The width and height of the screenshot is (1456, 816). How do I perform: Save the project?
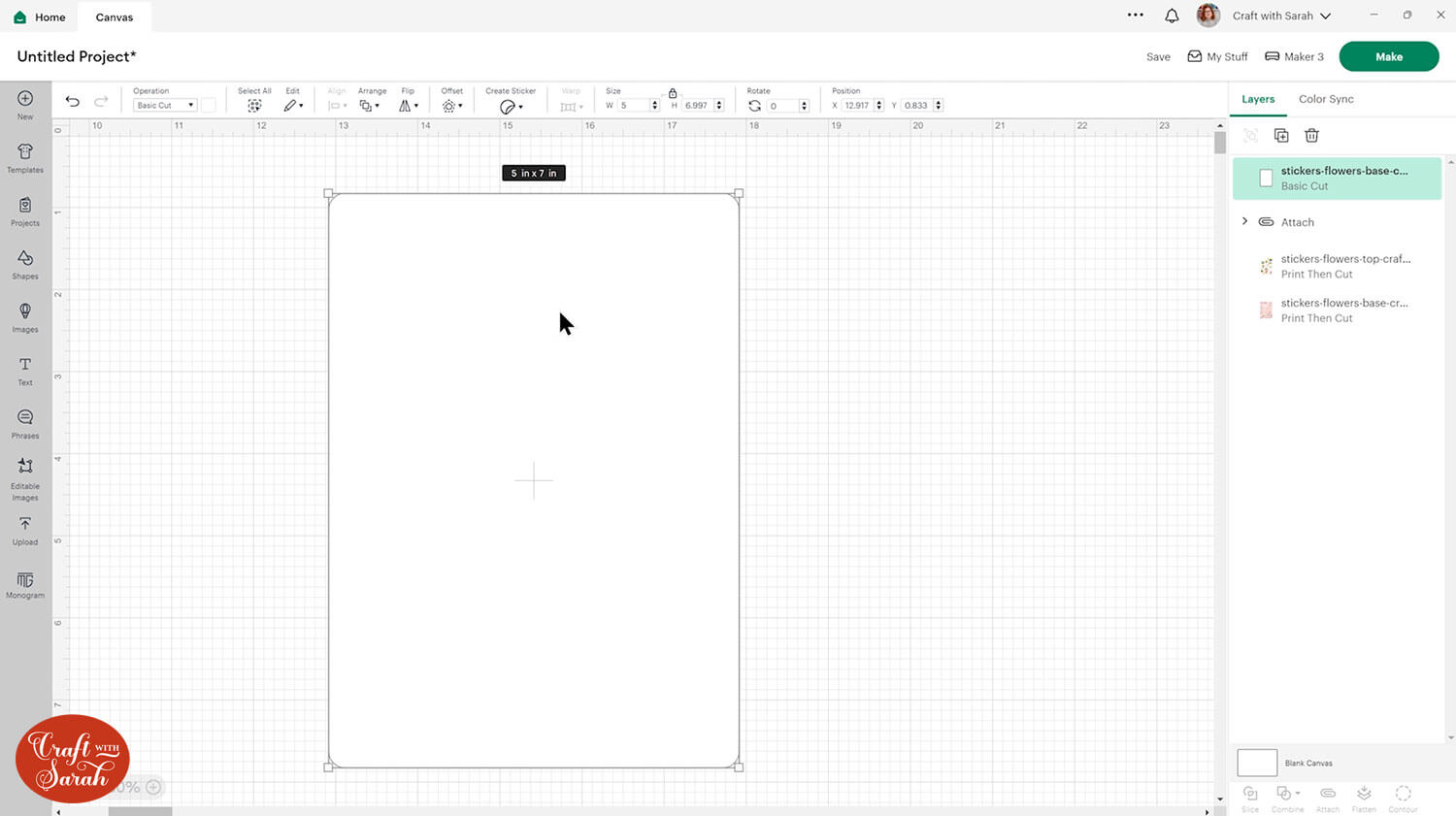click(x=1158, y=57)
